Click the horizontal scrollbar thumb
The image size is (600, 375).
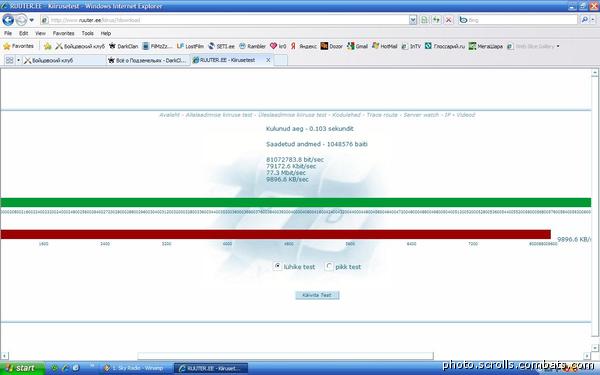coord(285,356)
